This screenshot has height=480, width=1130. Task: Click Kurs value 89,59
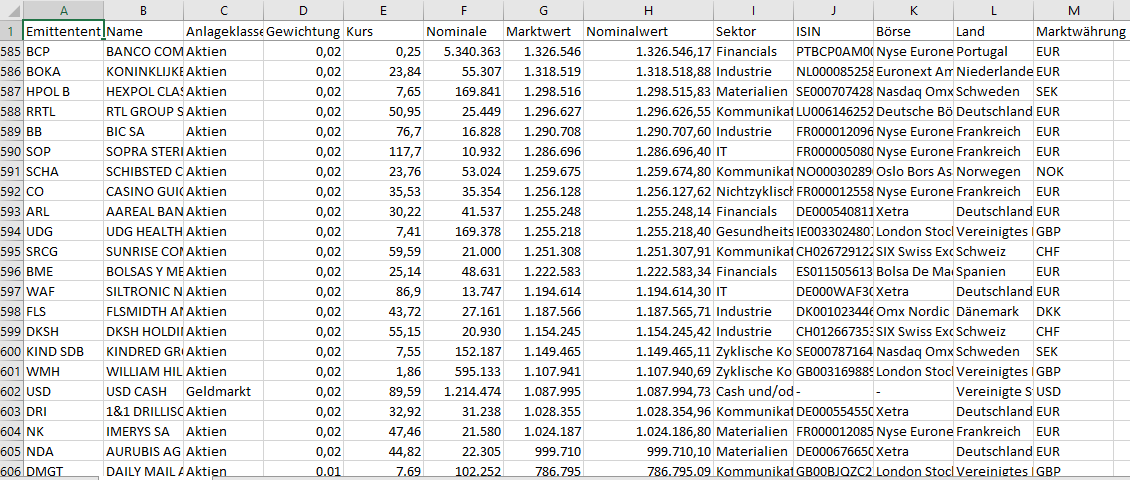click(x=384, y=391)
